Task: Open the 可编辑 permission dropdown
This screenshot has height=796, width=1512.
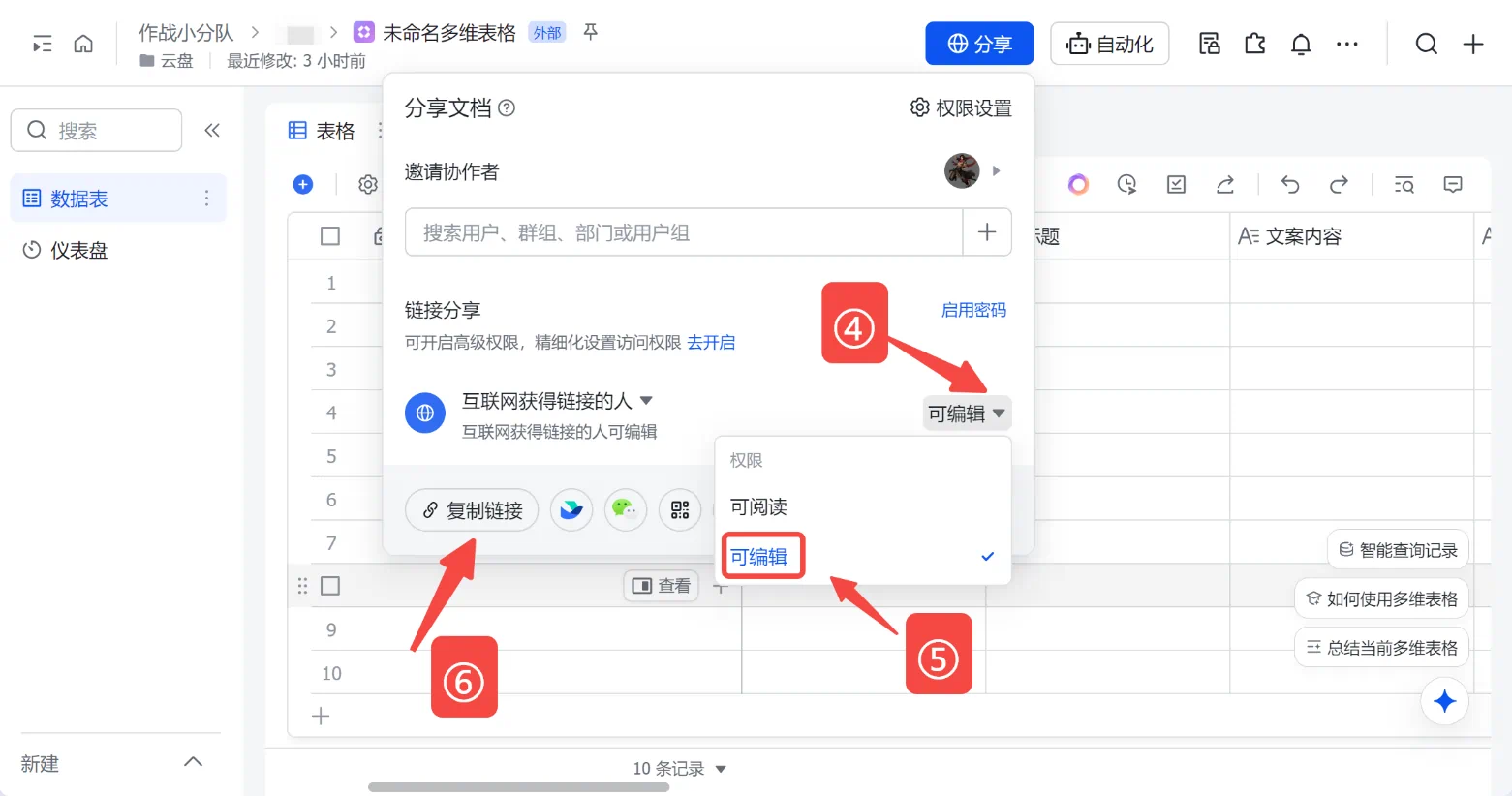Action: 966,413
